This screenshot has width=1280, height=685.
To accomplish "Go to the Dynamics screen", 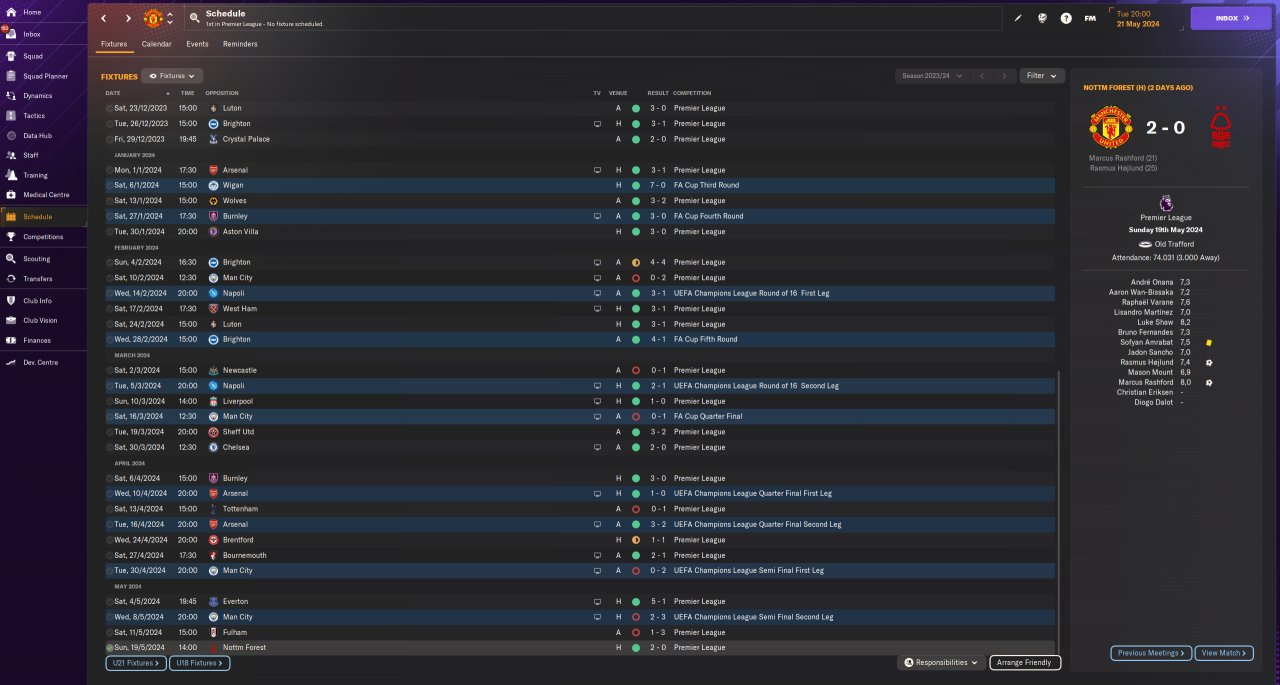I will (x=37, y=96).
